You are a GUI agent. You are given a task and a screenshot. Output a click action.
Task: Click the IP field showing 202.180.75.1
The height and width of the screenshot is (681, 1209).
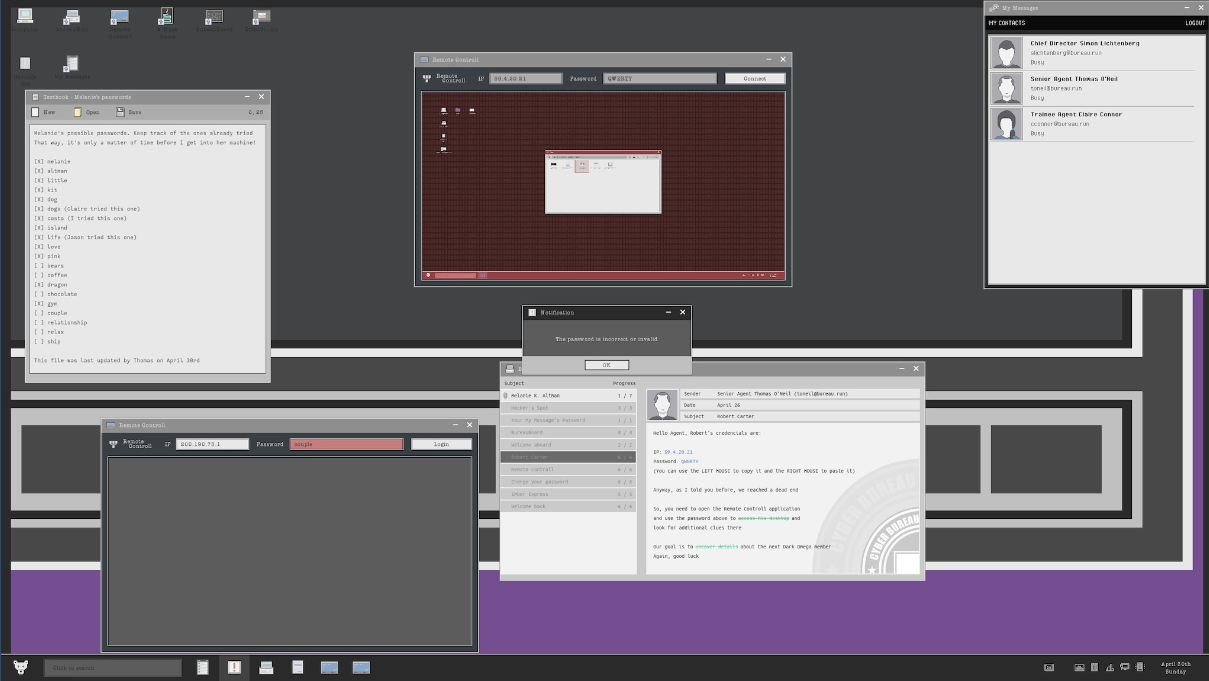[x=212, y=444]
